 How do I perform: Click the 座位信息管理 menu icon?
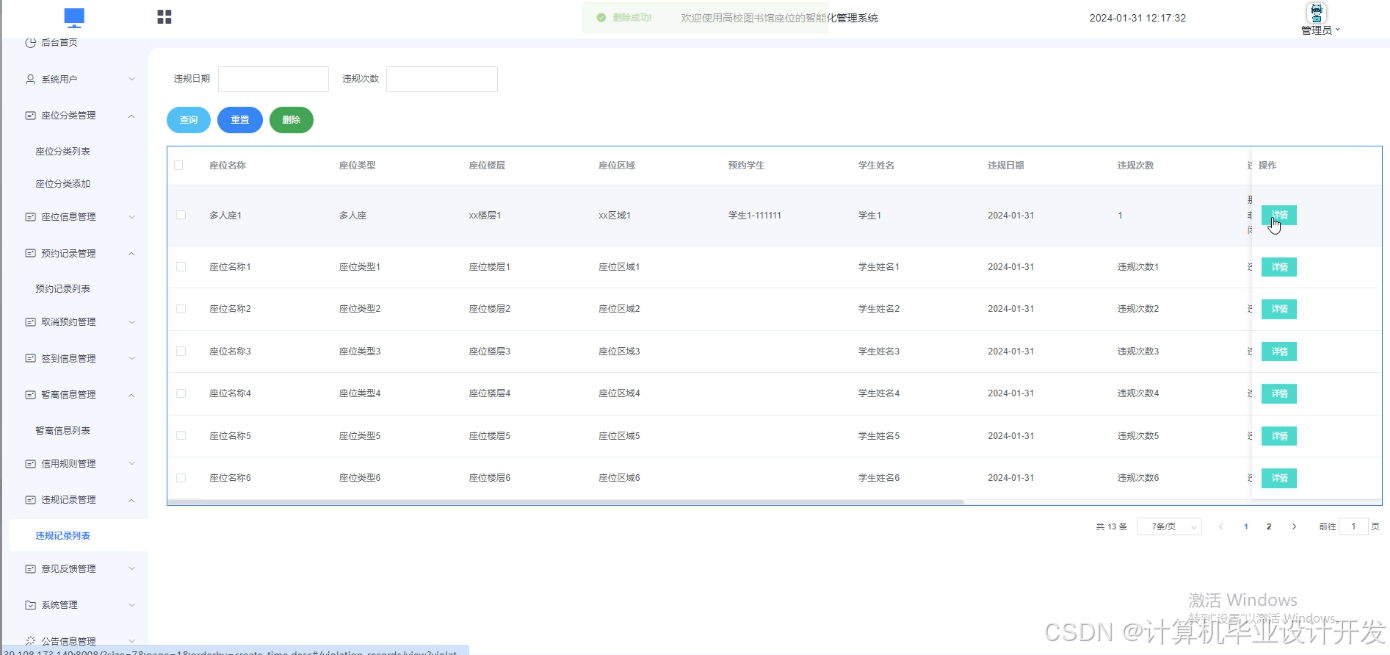point(30,217)
